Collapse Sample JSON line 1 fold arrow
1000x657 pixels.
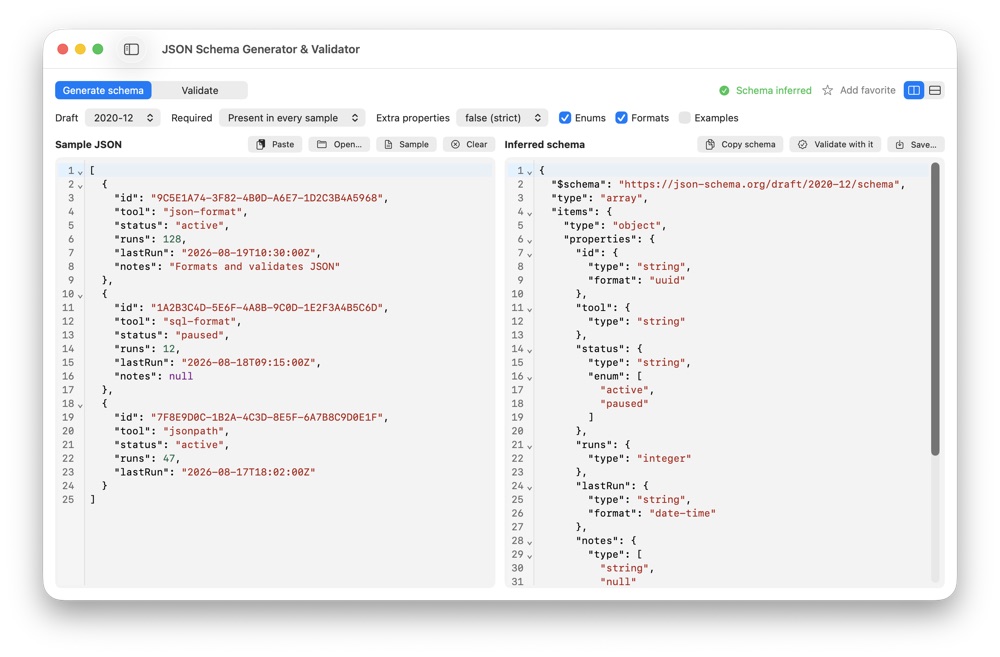click(80, 172)
